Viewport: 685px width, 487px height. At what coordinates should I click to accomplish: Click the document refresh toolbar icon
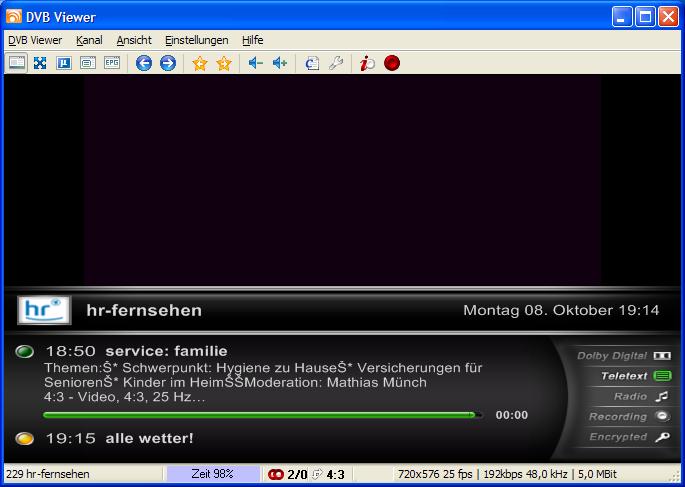[312, 63]
